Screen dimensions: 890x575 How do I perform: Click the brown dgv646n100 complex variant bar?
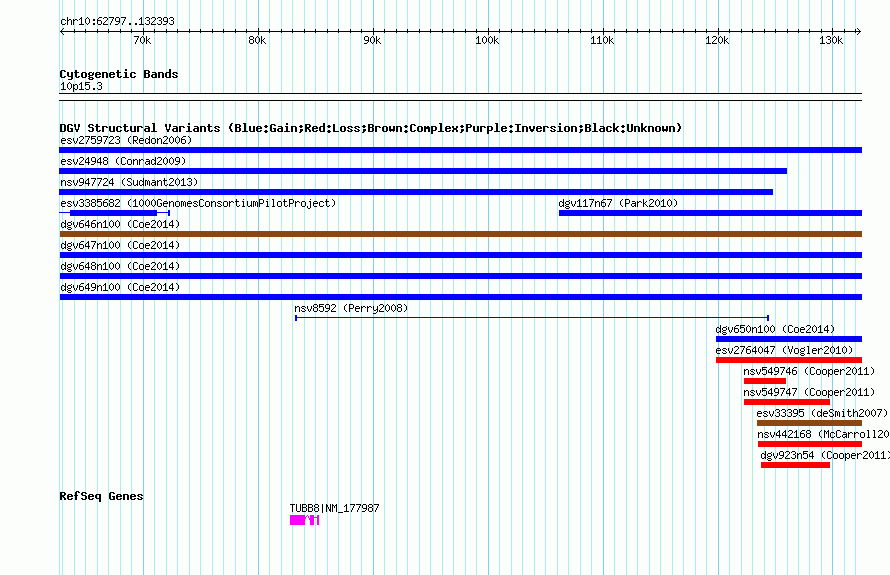click(x=460, y=234)
